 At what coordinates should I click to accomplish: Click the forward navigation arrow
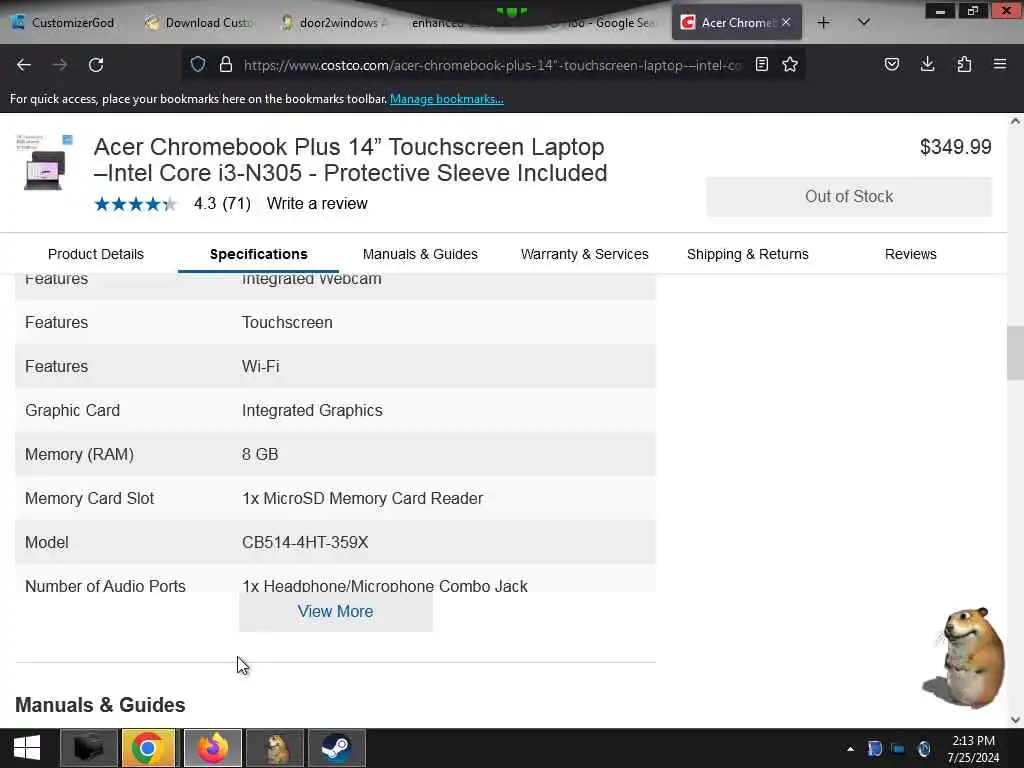click(x=60, y=65)
